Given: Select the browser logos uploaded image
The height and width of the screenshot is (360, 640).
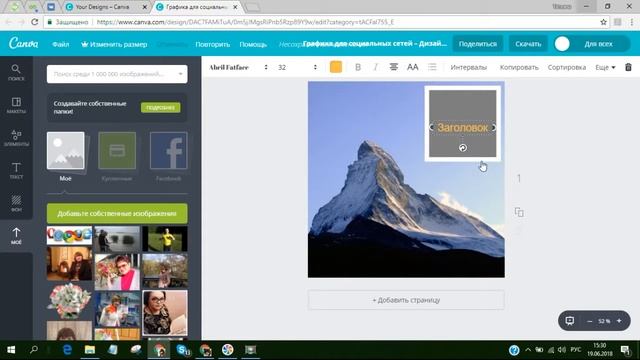Looking at the screenshot, I should click(69, 235).
